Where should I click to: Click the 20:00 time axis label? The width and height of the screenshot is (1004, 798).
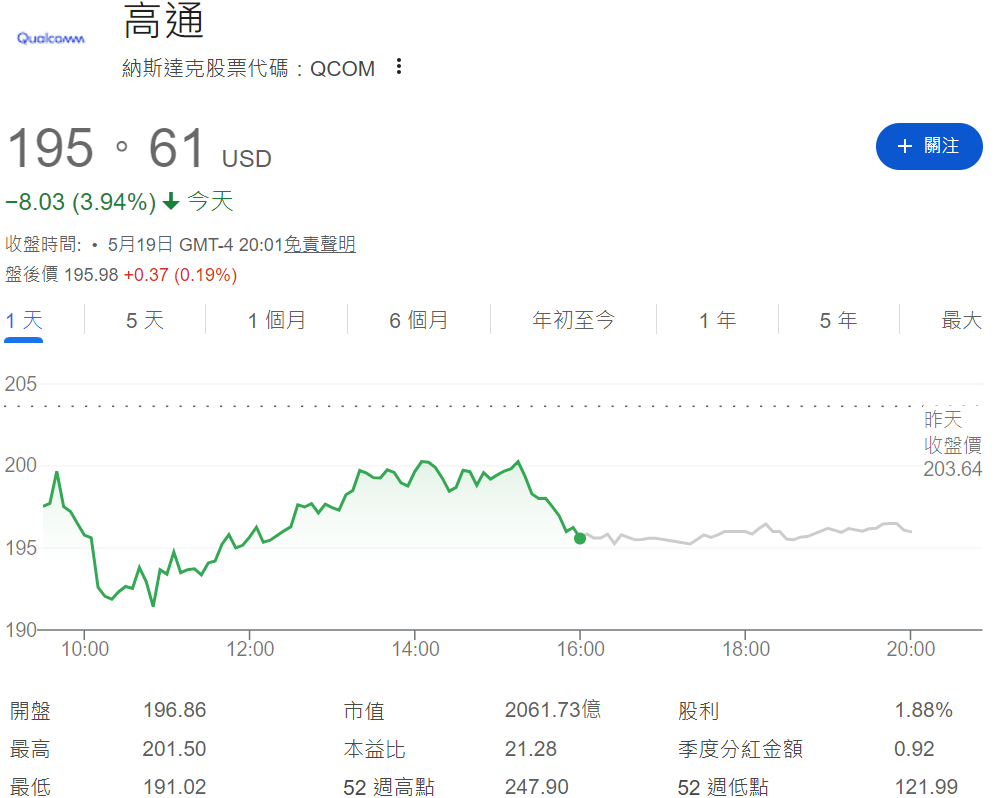pos(911,649)
